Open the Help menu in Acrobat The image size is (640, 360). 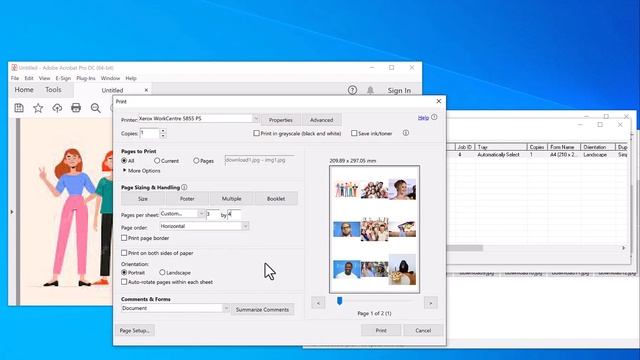131,78
